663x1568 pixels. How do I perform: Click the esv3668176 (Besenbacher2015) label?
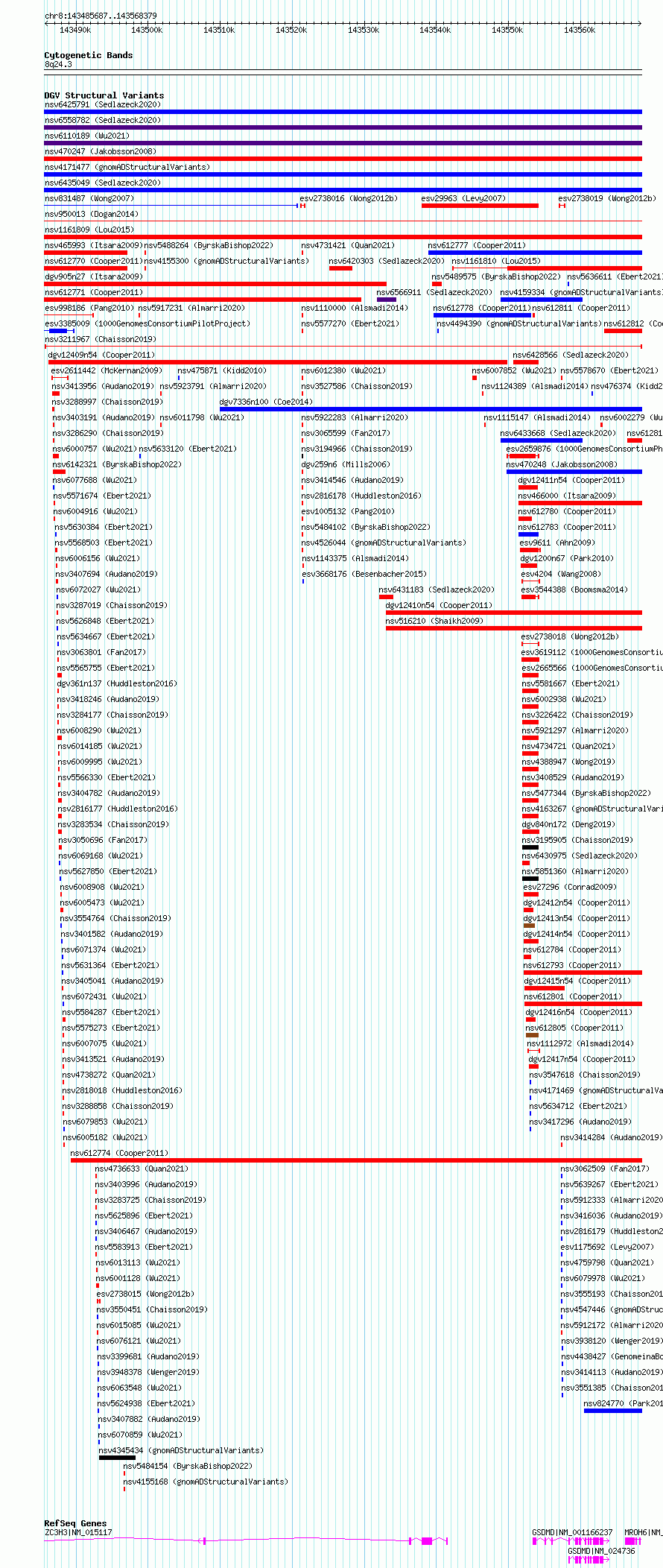tap(364, 574)
